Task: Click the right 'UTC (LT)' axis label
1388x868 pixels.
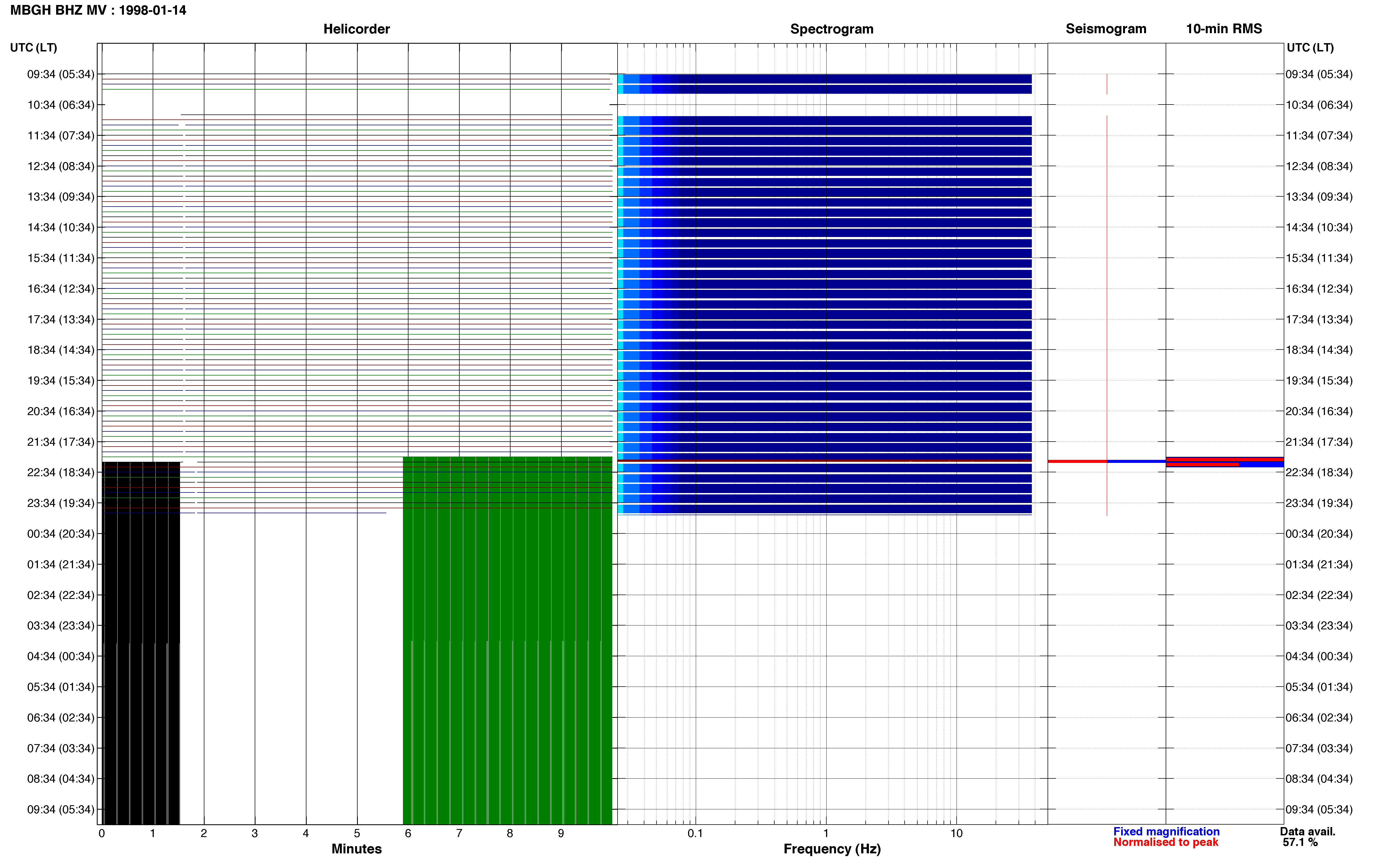Action: click(1310, 48)
